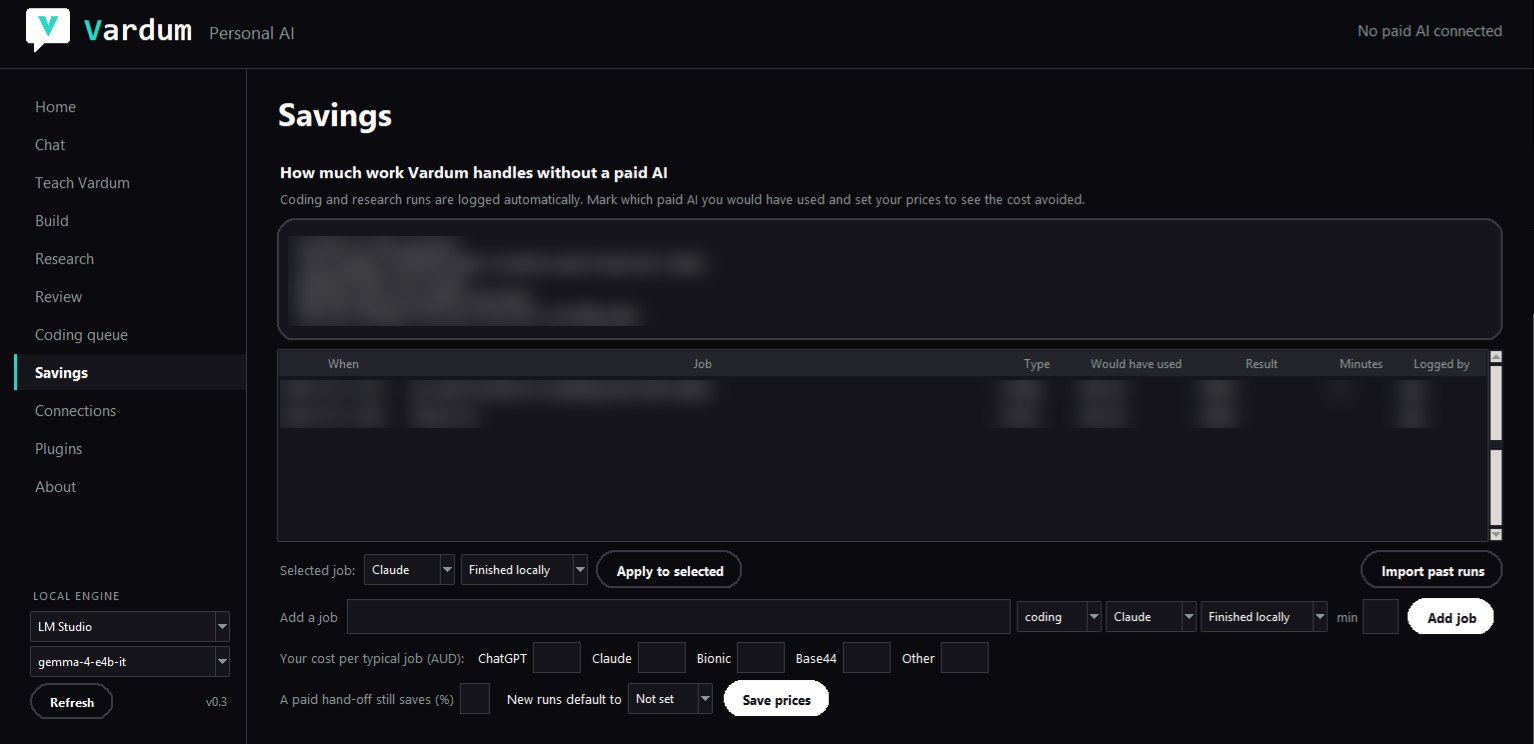Click Import past runs
The image size is (1534, 744).
coord(1432,571)
